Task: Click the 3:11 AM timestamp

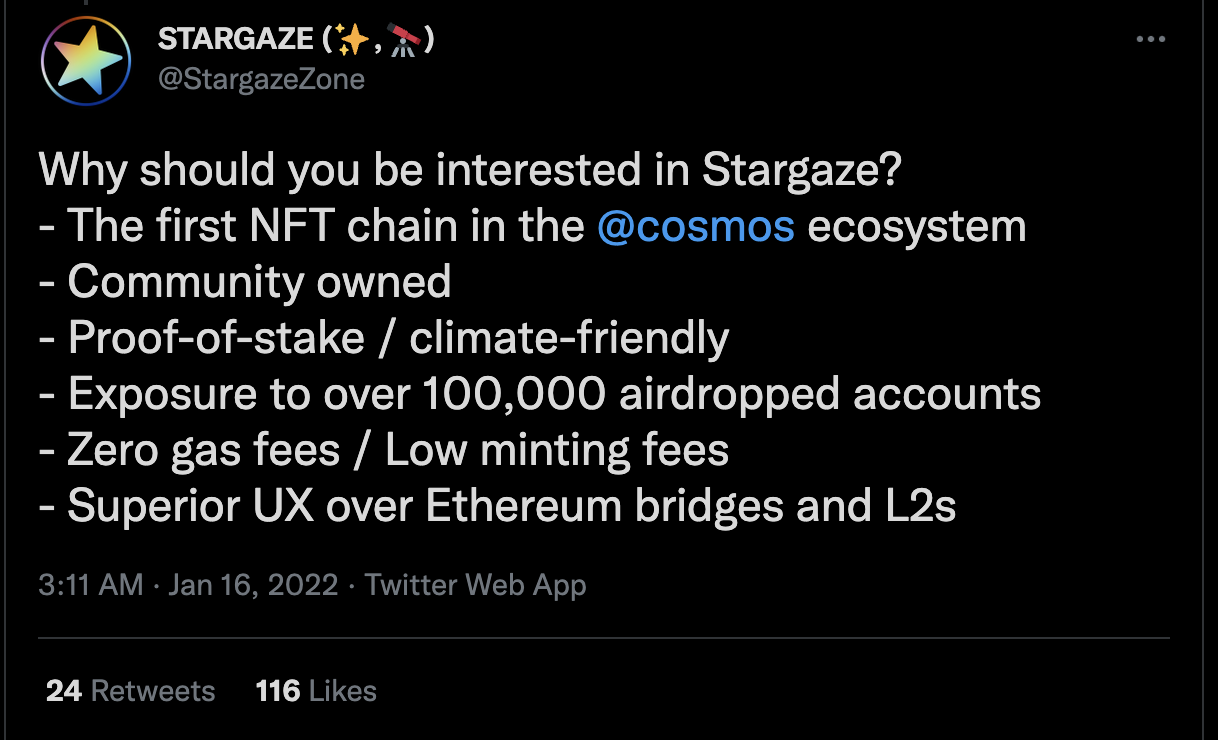Action: click(x=91, y=585)
